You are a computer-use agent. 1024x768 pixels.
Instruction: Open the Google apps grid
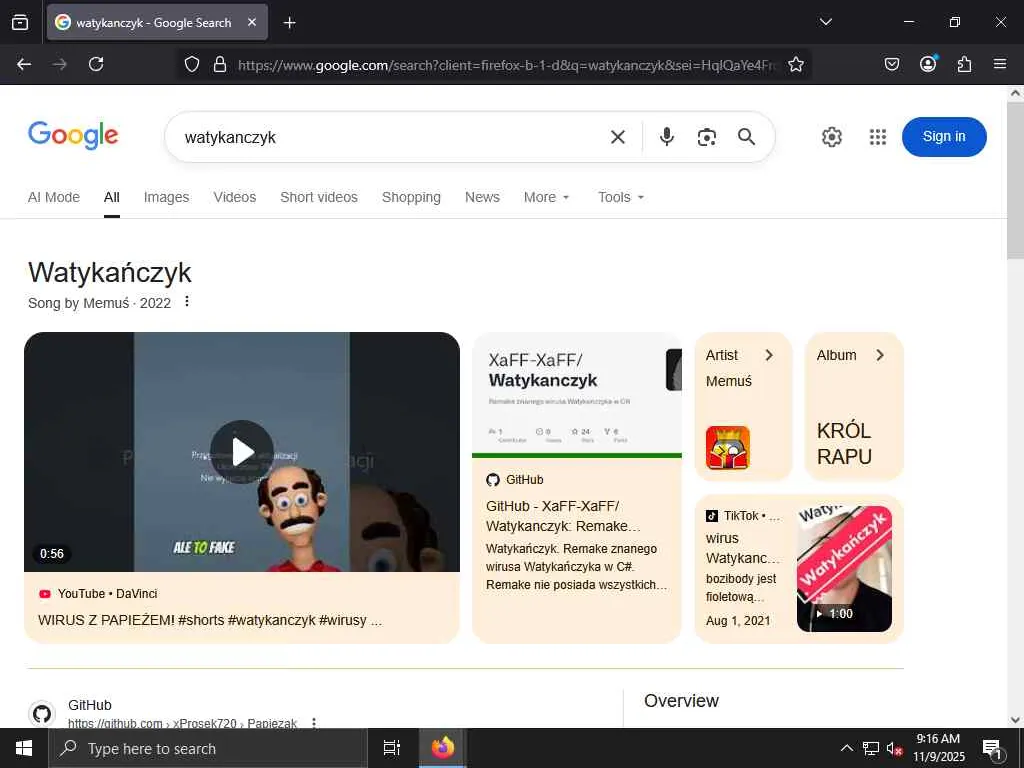coord(878,137)
